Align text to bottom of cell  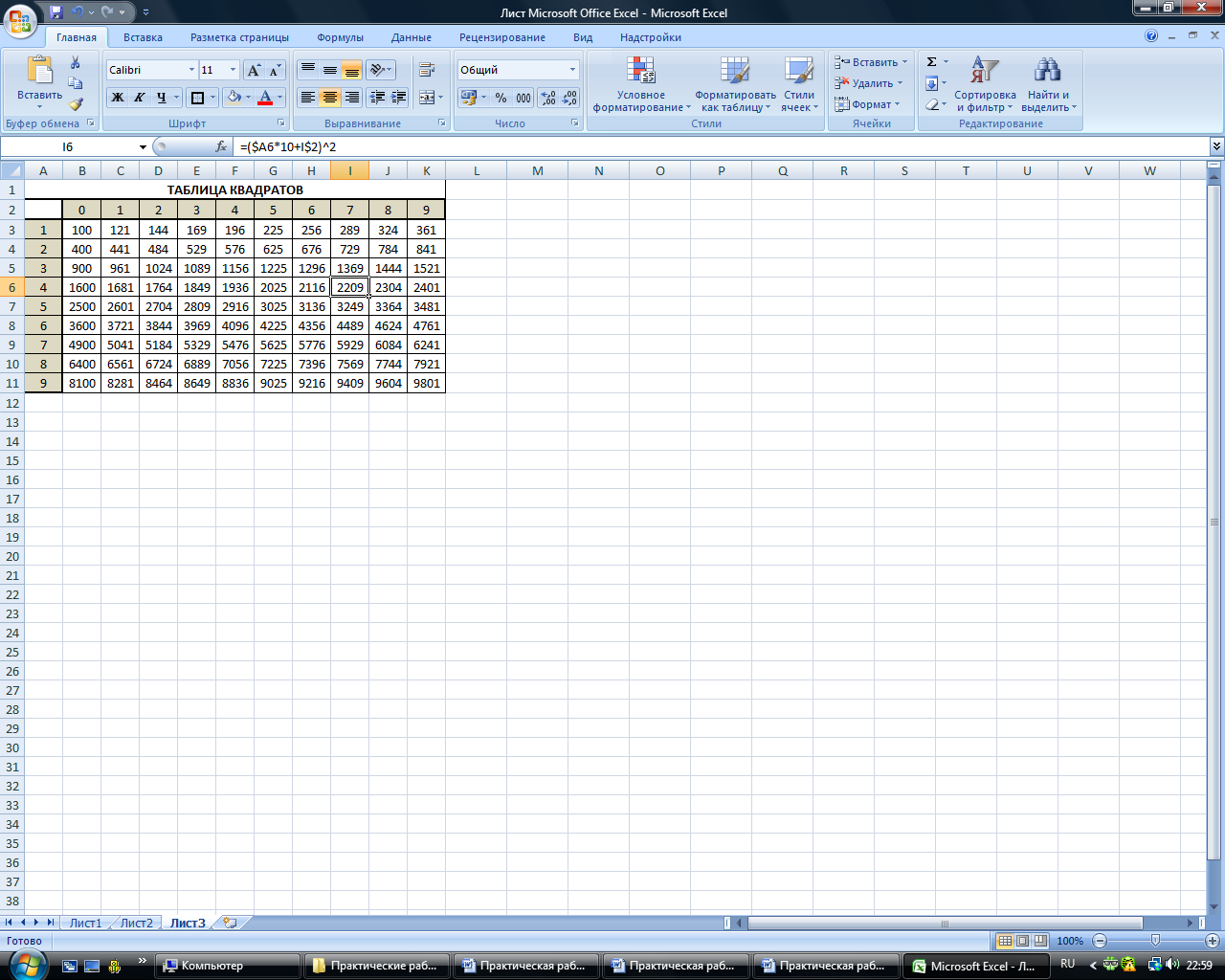(352, 70)
